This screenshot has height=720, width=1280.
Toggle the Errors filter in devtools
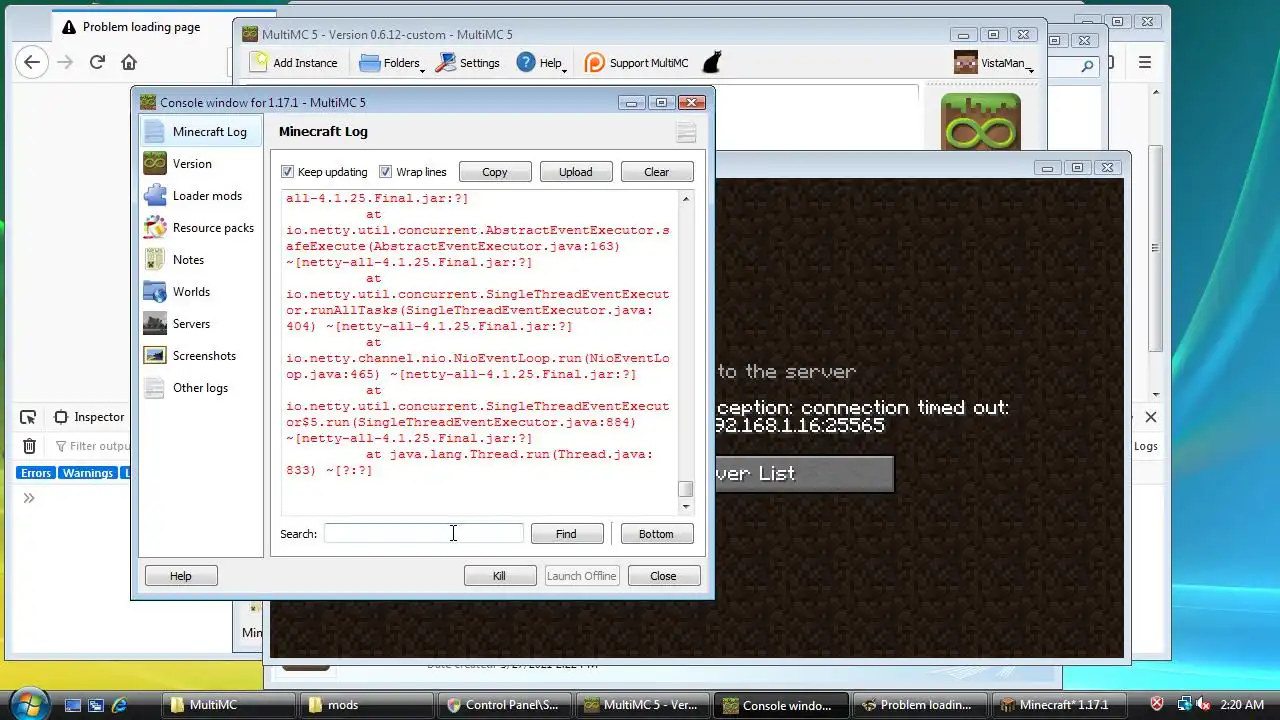pyautogui.click(x=36, y=473)
